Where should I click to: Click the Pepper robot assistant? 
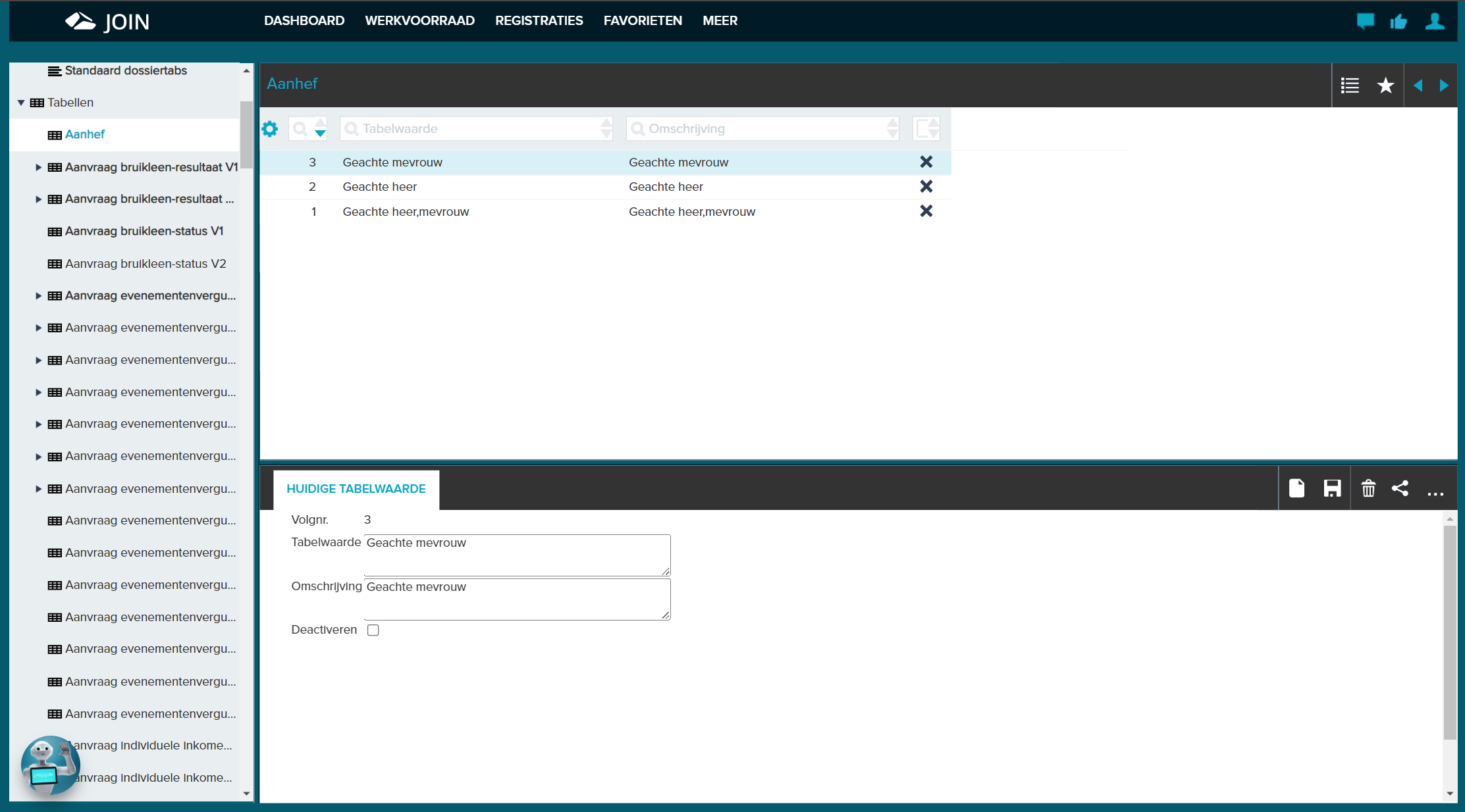pos(50,765)
